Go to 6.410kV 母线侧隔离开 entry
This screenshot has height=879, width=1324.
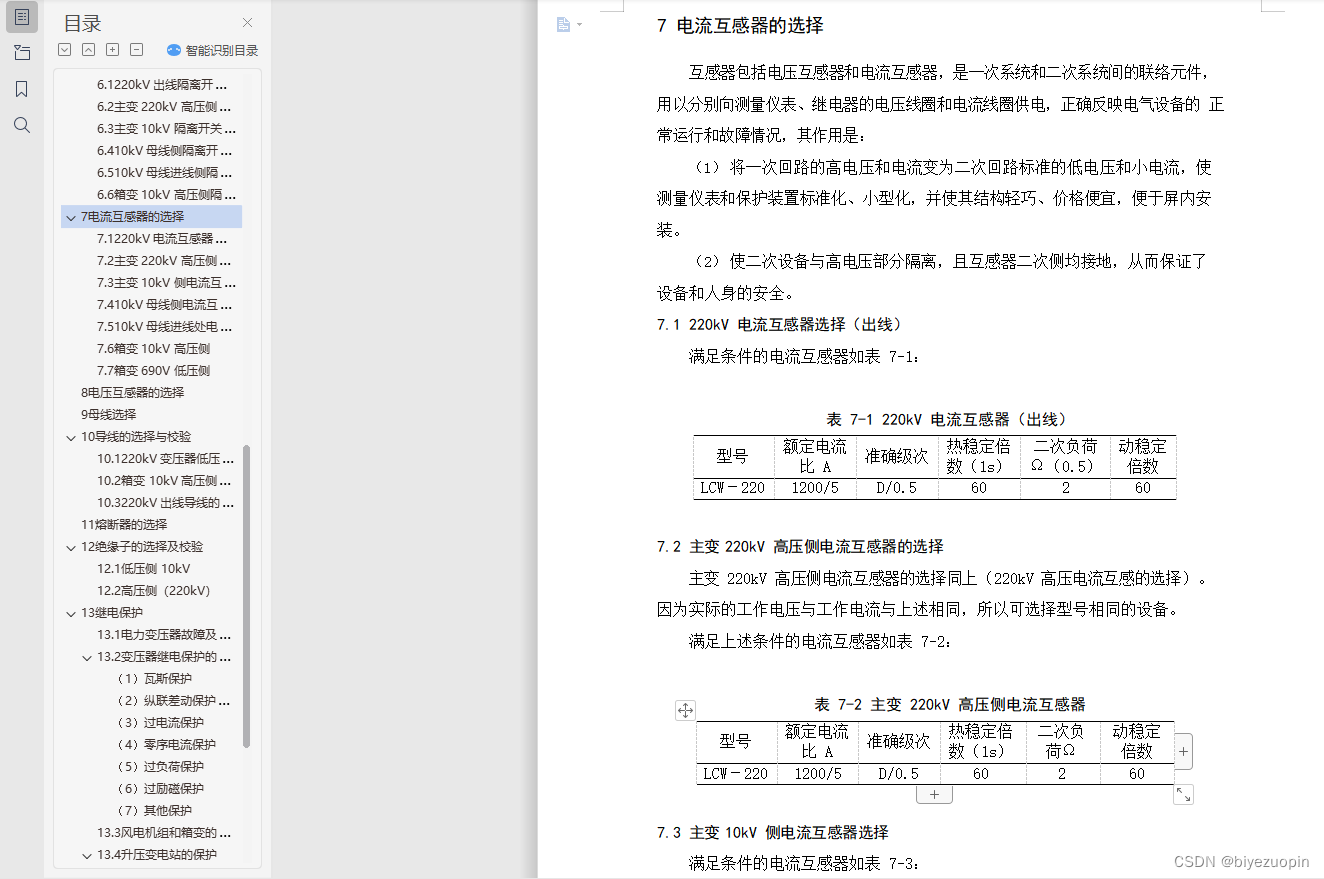pyautogui.click(x=164, y=151)
